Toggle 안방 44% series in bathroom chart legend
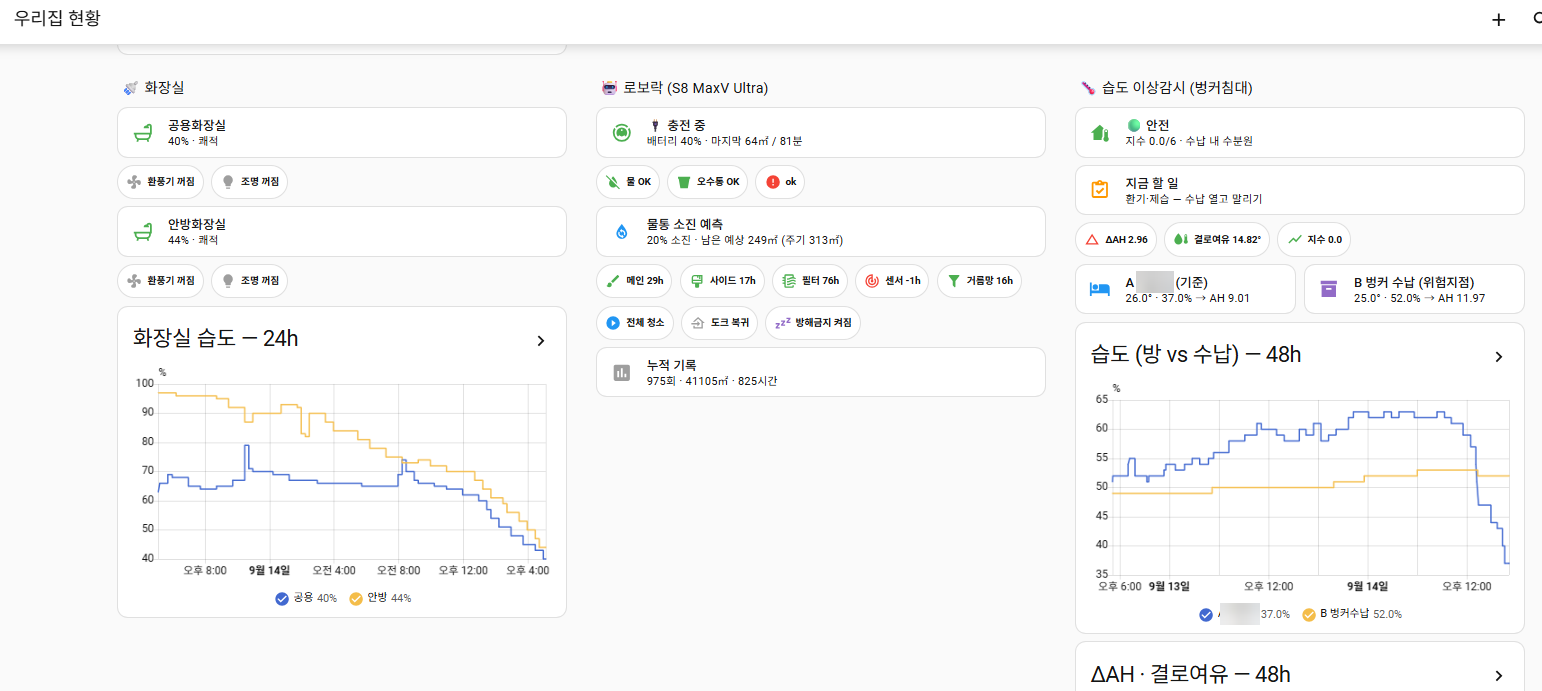Screen dimensions: 1542x691 tap(380, 598)
